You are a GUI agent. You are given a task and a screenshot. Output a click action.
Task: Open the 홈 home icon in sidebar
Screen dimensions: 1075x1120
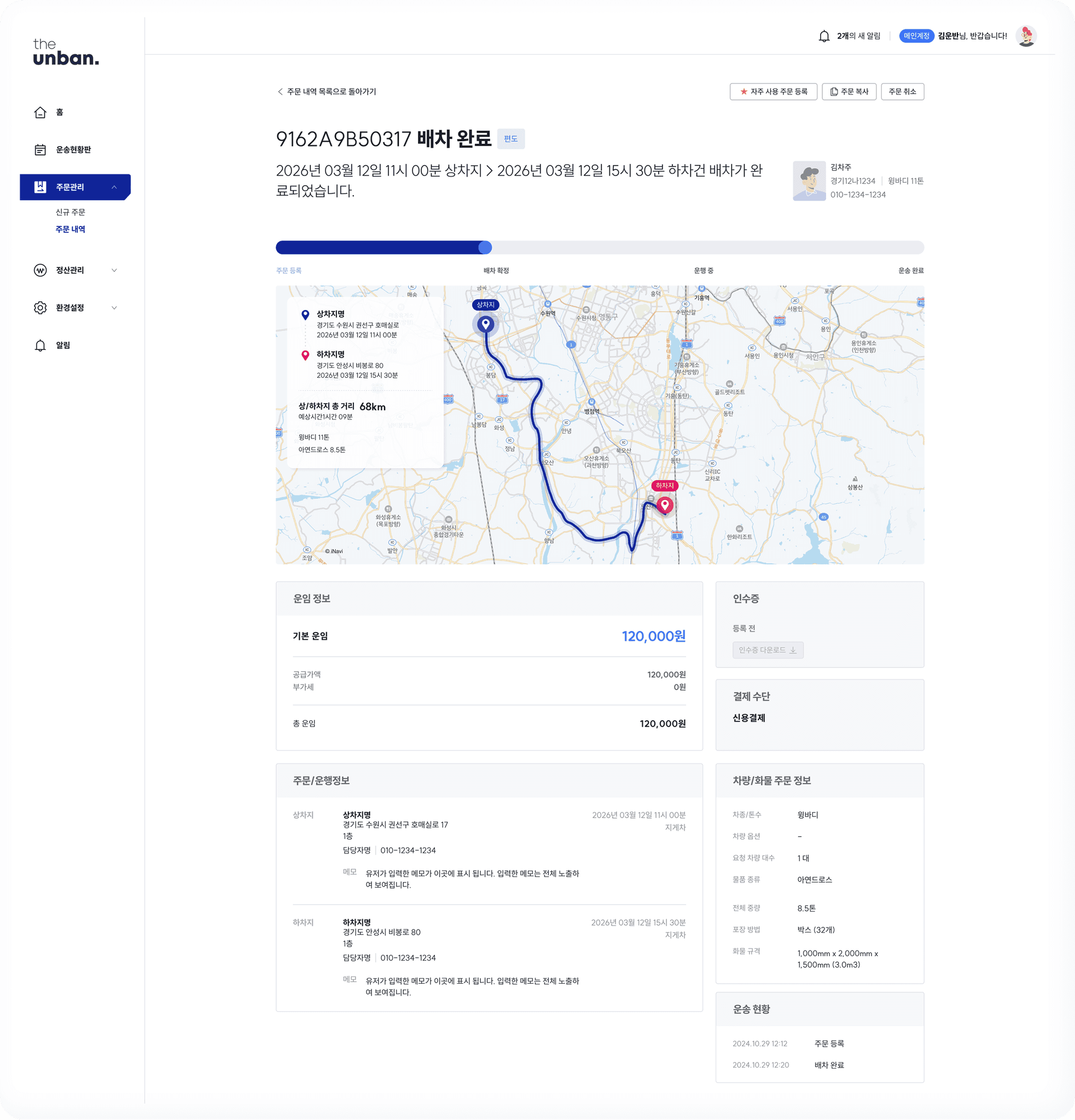tap(40, 113)
